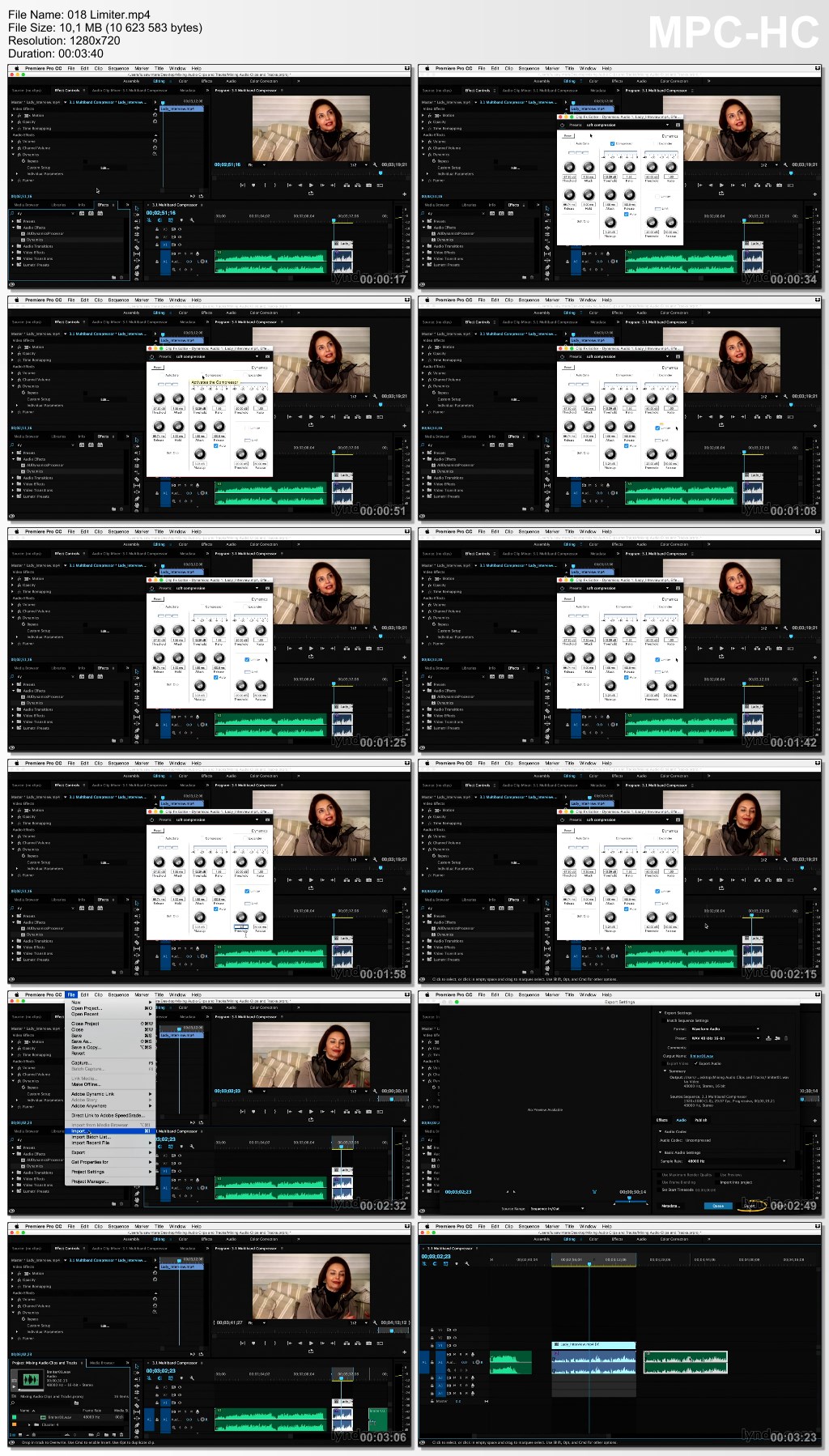Uncheck the Limiter checkbox in the 00:01:08 frame
Viewport: 829px width, 1456px height.
coord(656,428)
